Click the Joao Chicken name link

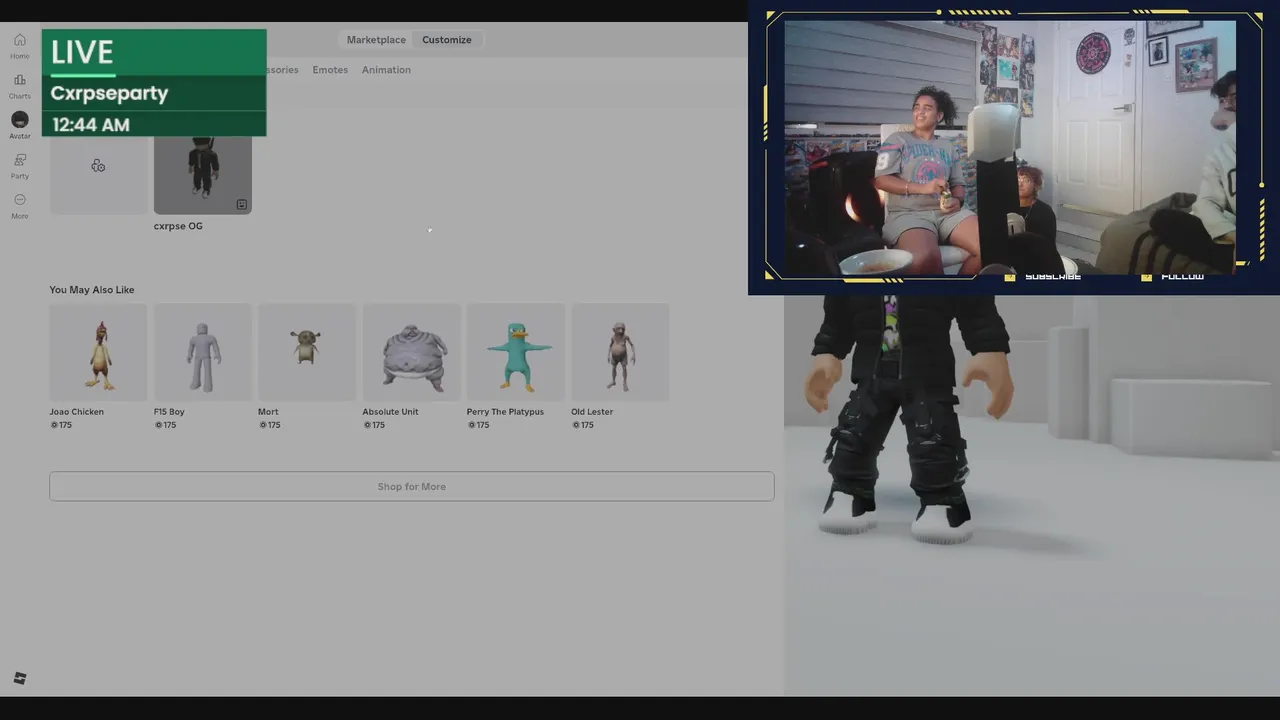point(77,412)
